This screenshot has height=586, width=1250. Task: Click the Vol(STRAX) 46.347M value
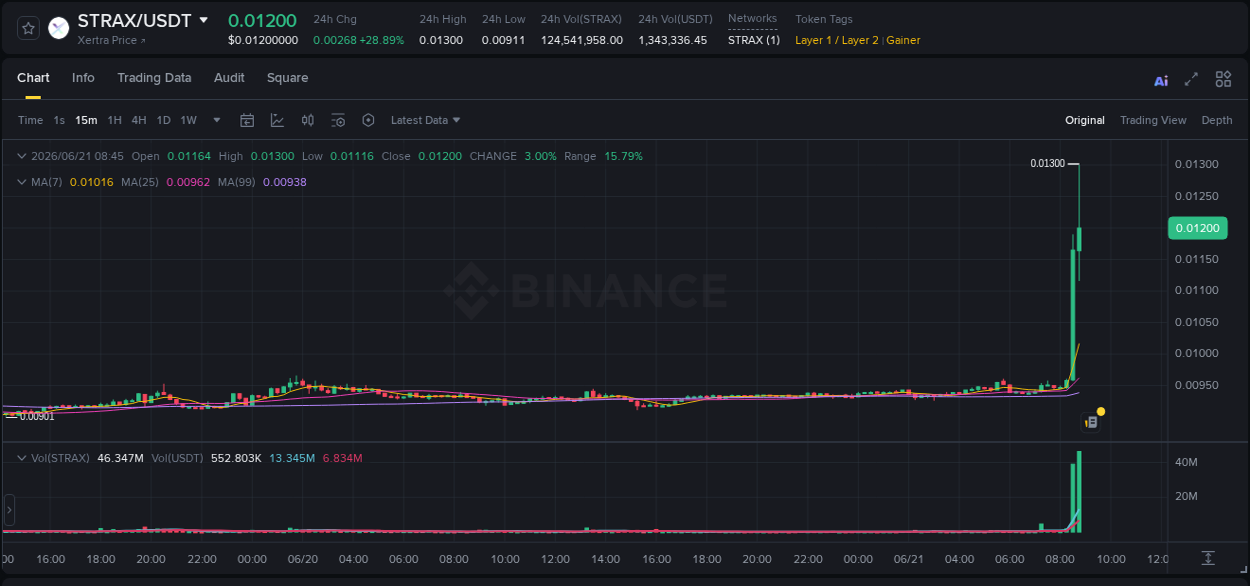[x=120, y=458]
